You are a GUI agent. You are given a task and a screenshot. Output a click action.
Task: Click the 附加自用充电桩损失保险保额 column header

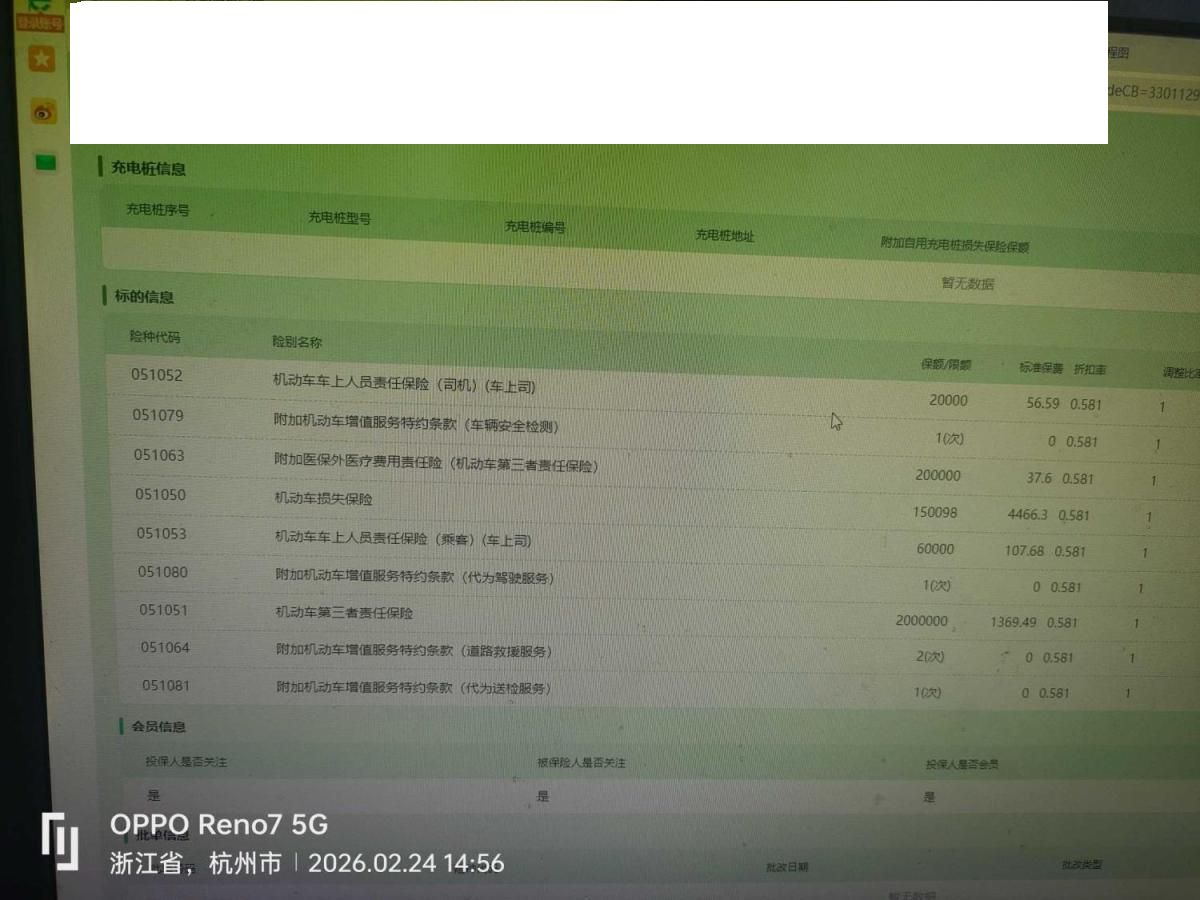tap(954, 245)
